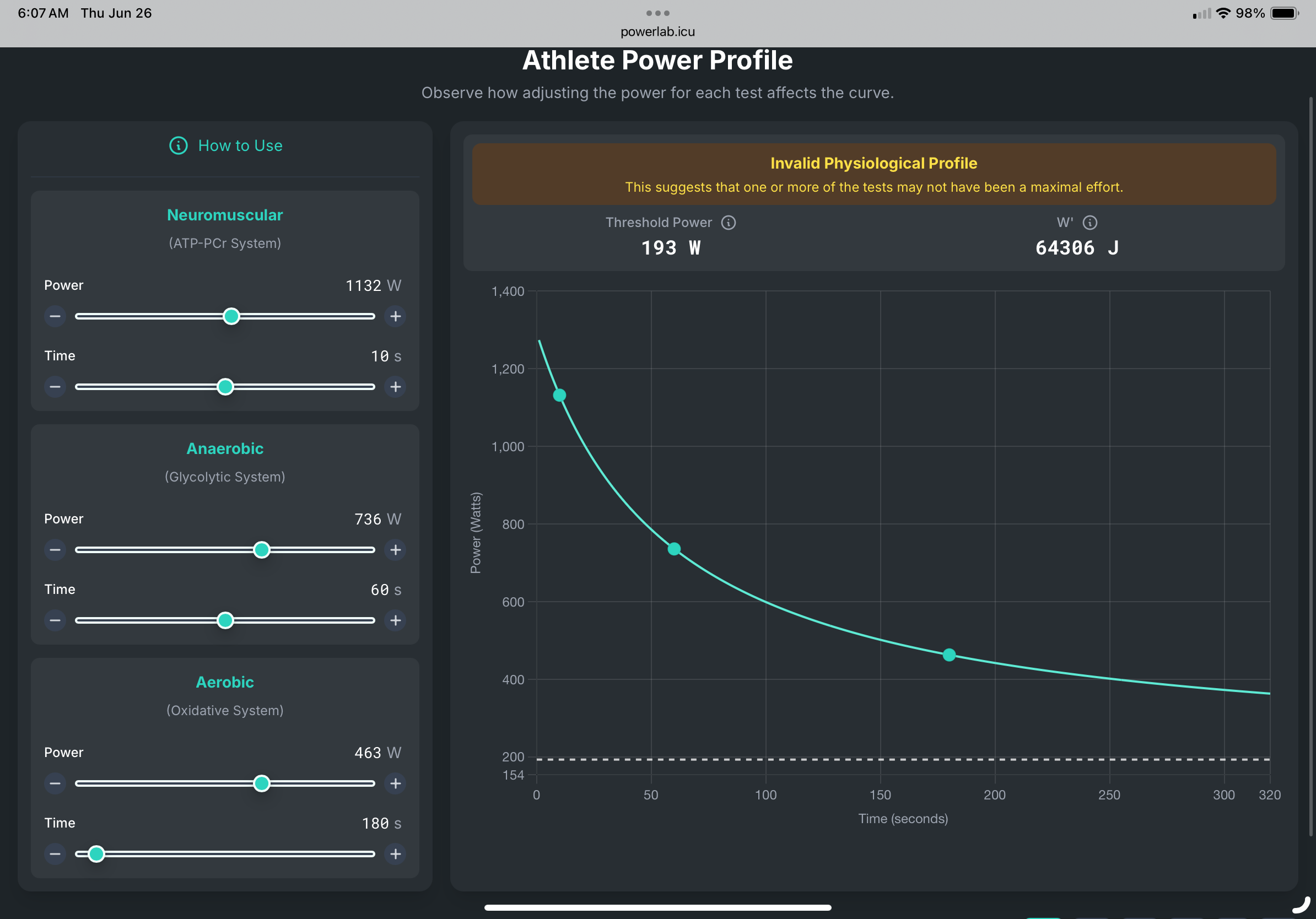
Task: Decrease Aerobic time with minus button
Action: (55, 854)
